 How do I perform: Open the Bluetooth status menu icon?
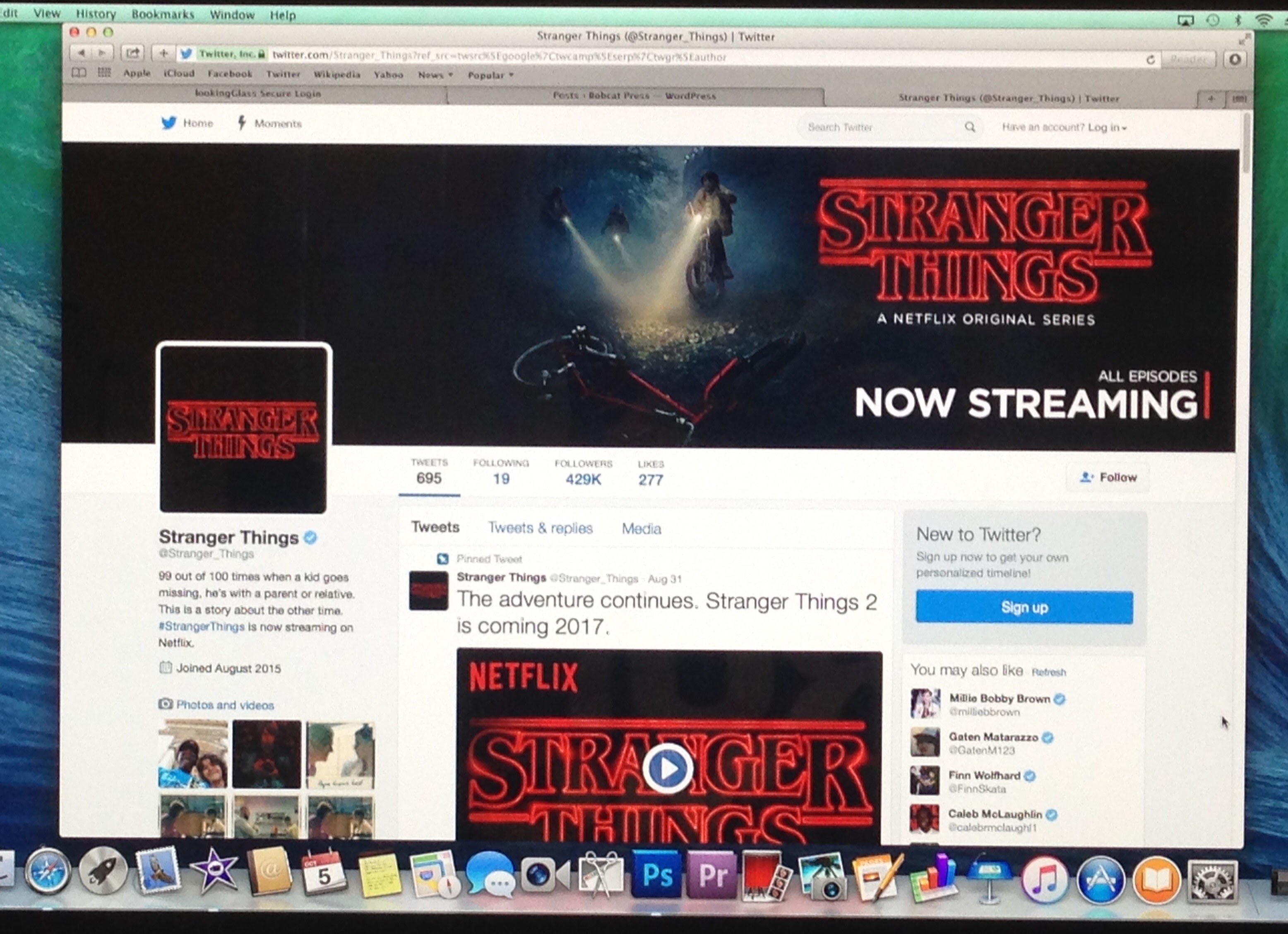(x=1238, y=20)
